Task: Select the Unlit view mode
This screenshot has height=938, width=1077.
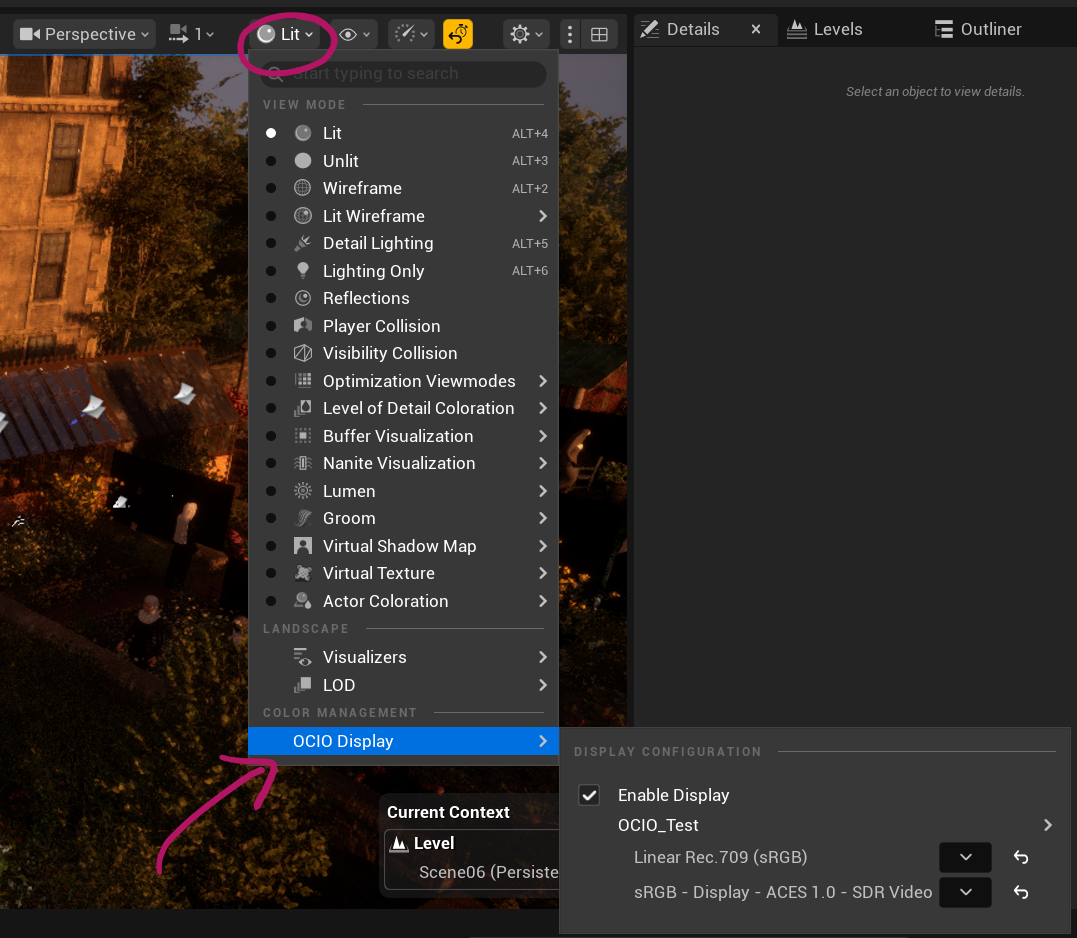Action: (340, 161)
